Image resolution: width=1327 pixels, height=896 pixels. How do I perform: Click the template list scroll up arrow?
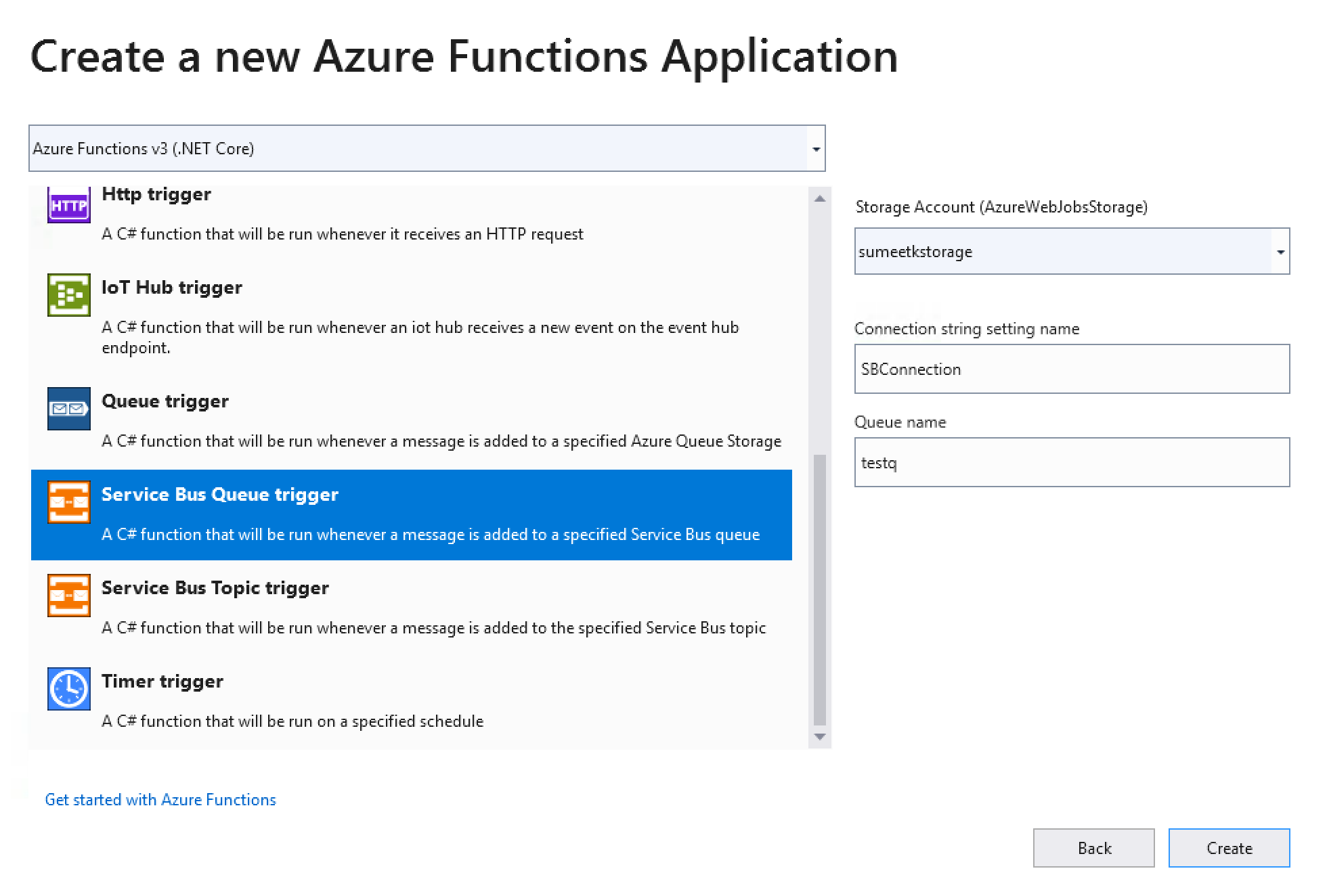pyautogui.click(x=819, y=198)
